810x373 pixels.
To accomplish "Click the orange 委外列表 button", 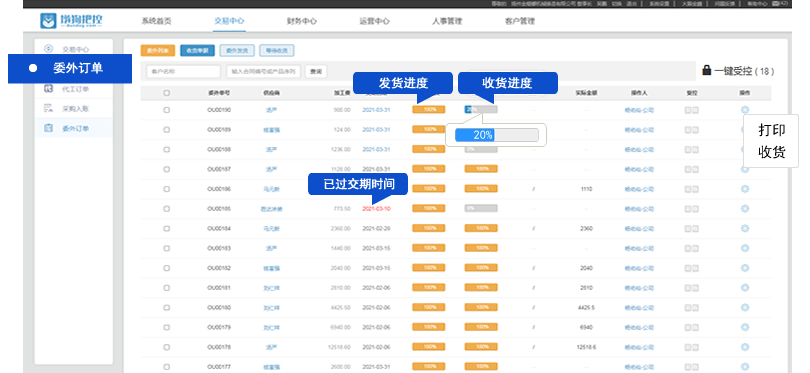I will pyautogui.click(x=158, y=50).
